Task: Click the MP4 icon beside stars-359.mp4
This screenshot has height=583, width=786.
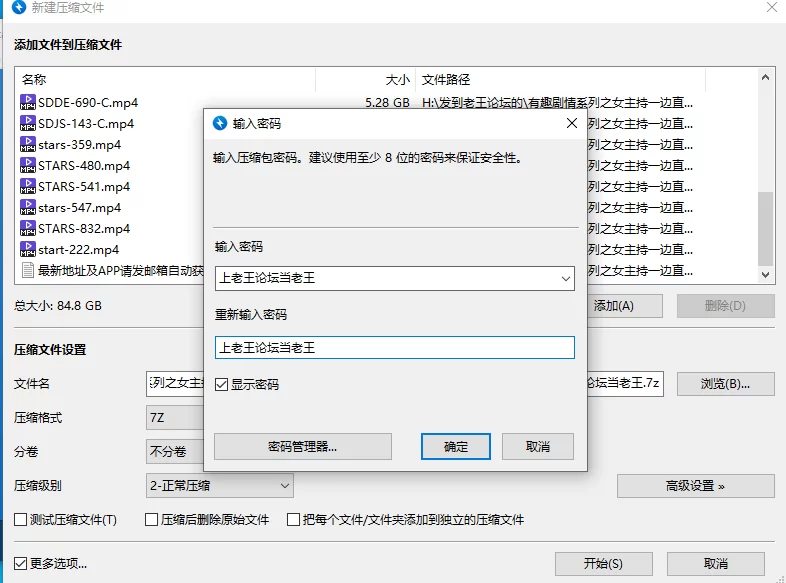Action: pyautogui.click(x=28, y=144)
